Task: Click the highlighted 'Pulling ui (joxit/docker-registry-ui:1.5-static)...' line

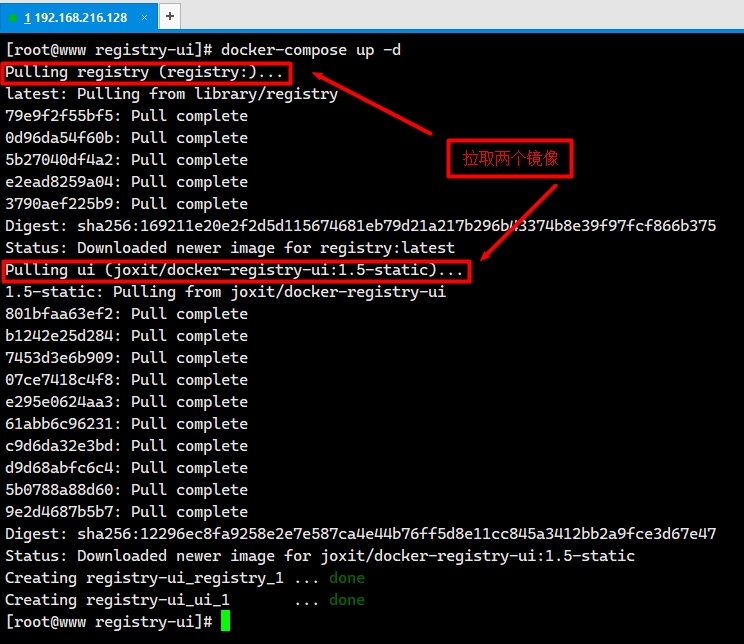Action: coord(236,270)
